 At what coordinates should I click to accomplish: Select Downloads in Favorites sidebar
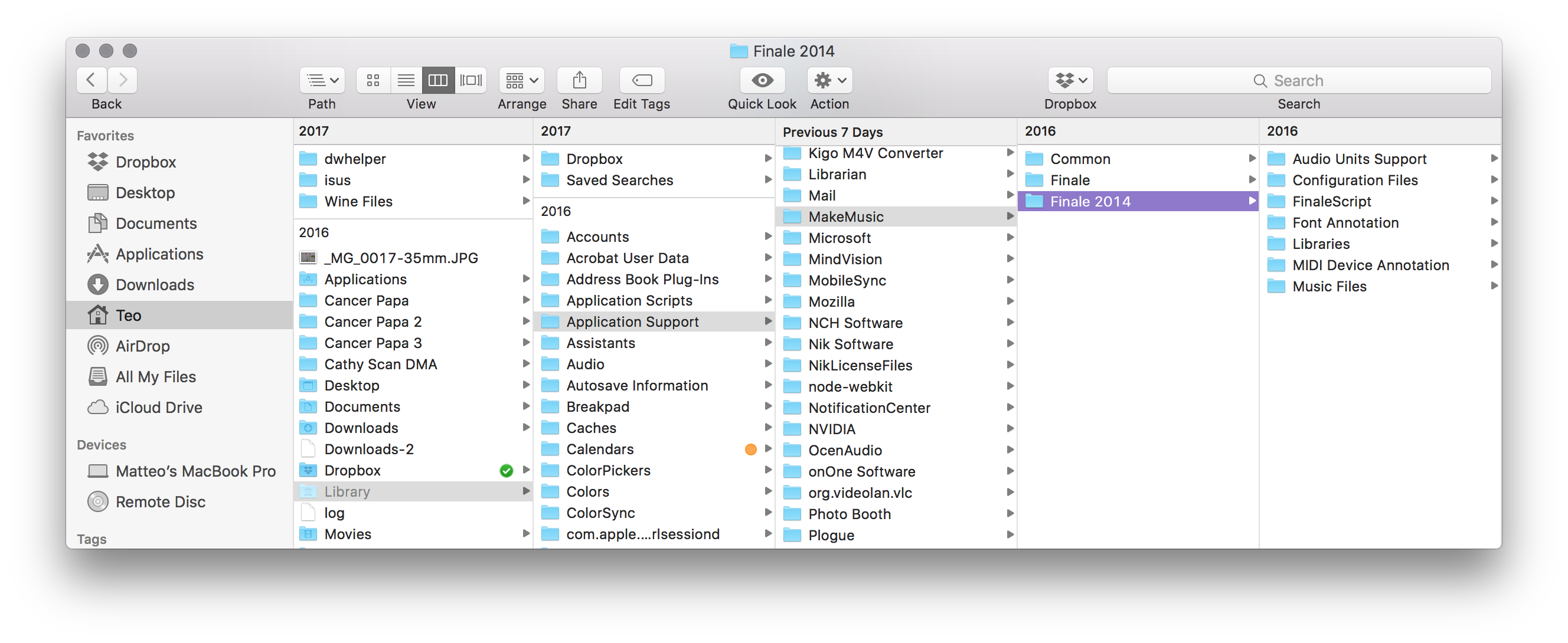click(155, 285)
